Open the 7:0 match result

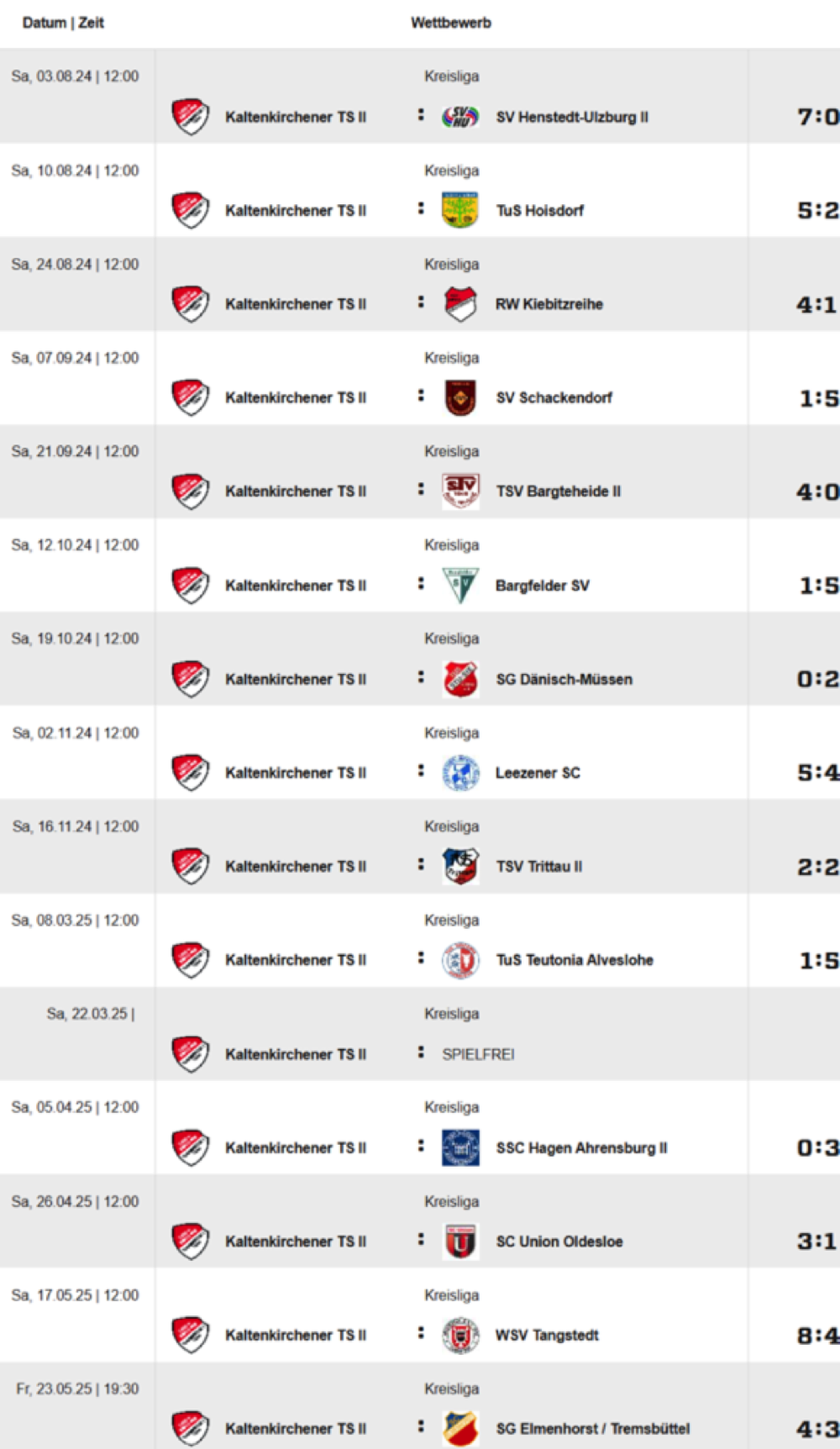[817, 117]
